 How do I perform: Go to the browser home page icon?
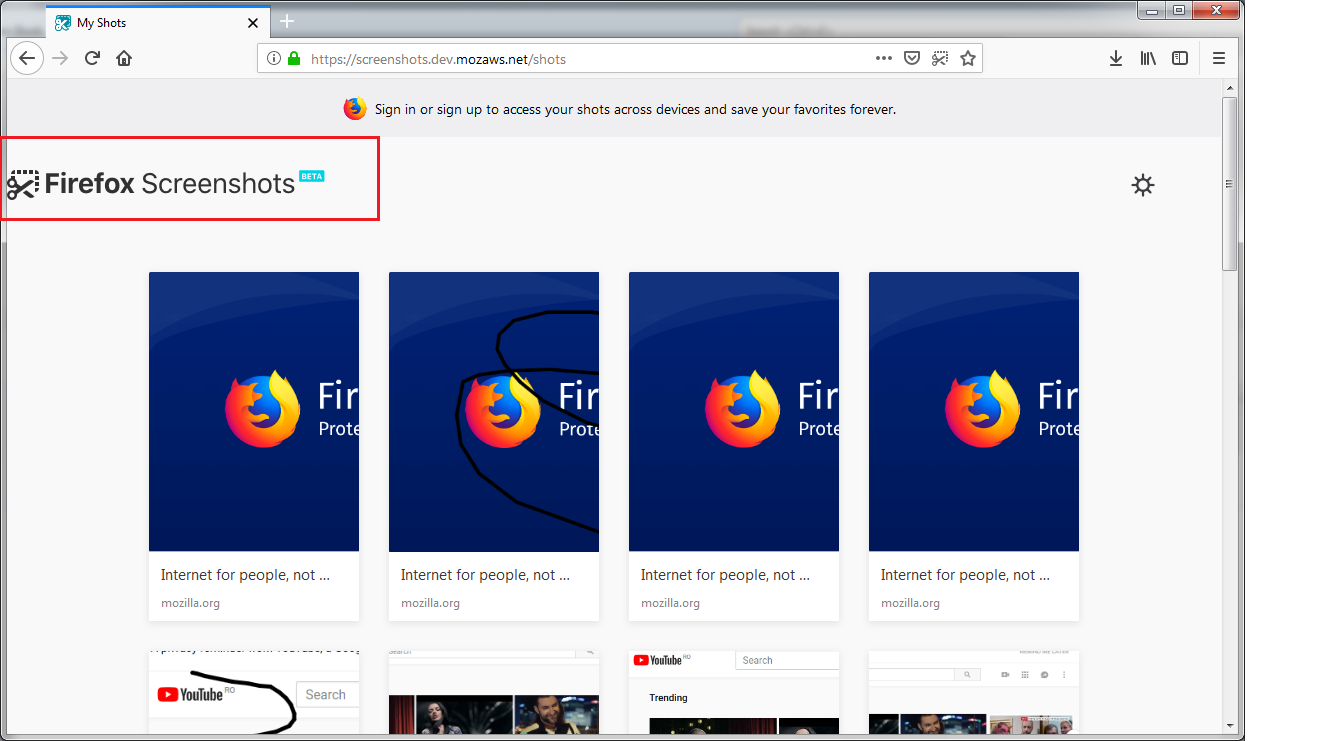(x=124, y=58)
